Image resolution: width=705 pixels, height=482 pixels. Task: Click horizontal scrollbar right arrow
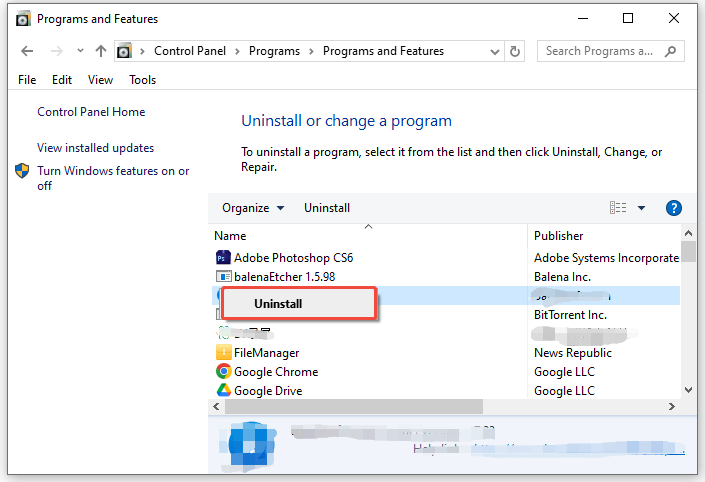(672, 406)
